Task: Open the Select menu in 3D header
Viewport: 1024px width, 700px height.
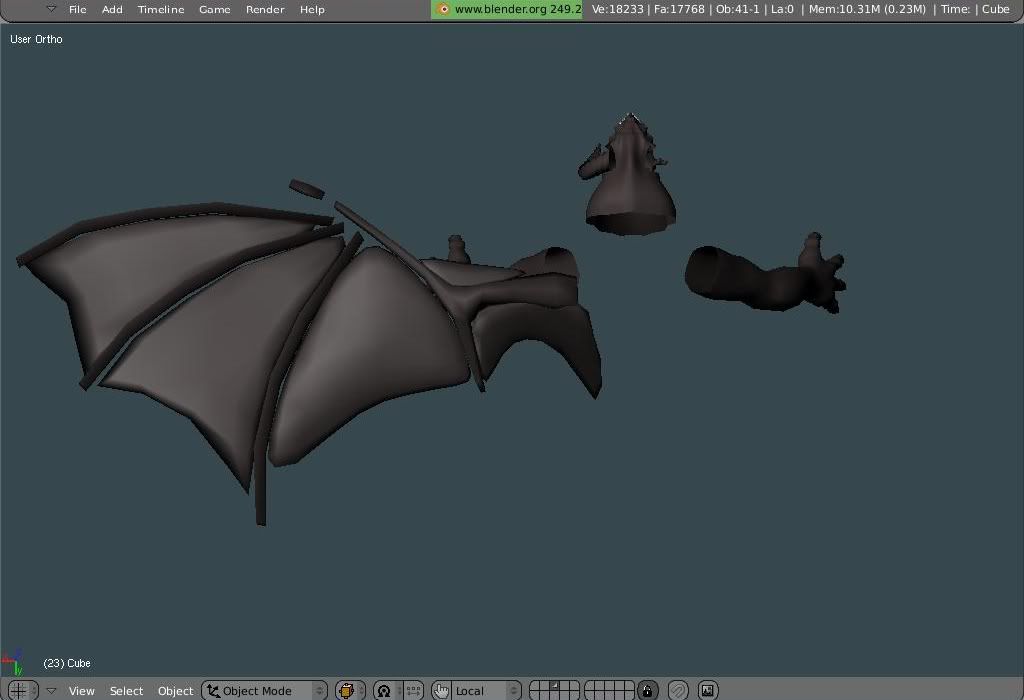Action: click(126, 690)
